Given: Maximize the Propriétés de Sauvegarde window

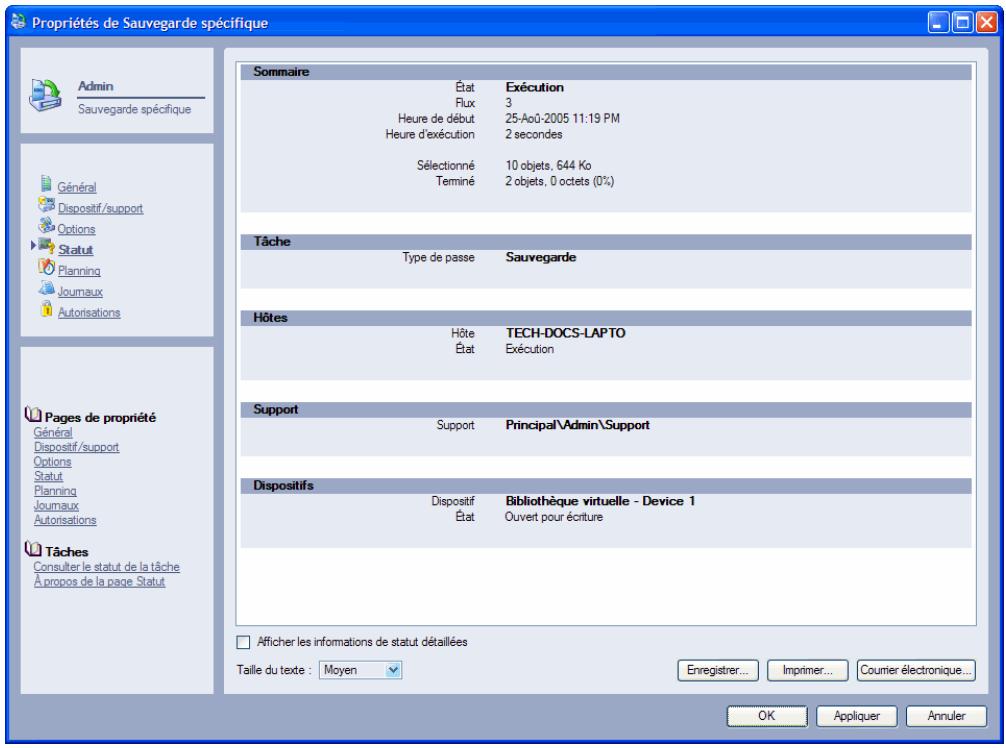Looking at the screenshot, I should click(962, 22).
